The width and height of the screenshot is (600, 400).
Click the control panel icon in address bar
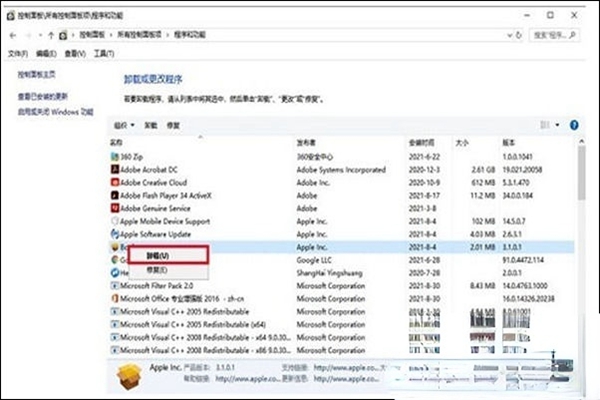click(x=63, y=35)
